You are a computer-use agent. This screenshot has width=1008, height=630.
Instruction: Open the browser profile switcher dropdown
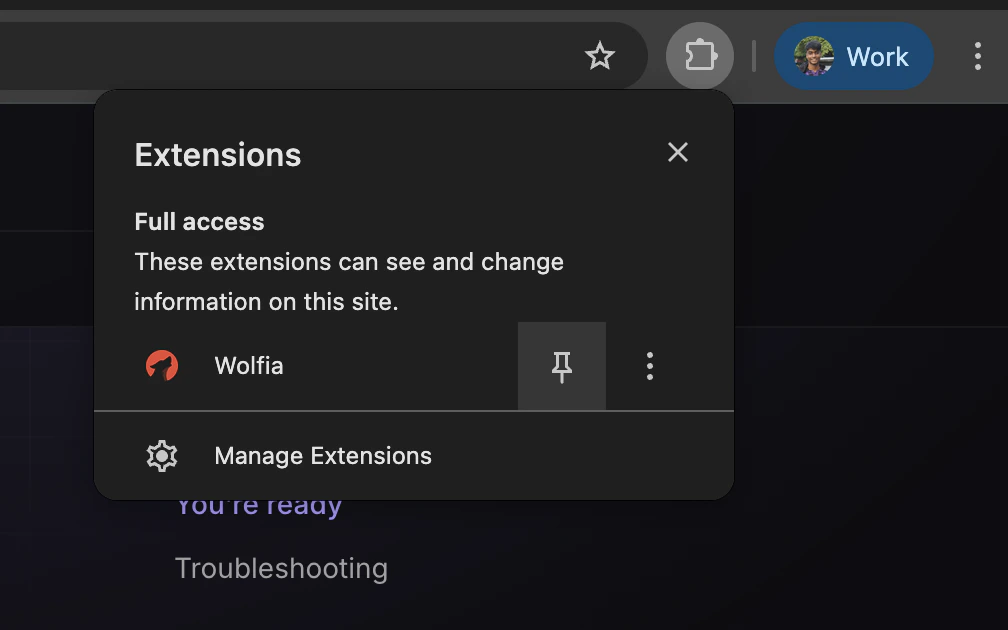[854, 56]
